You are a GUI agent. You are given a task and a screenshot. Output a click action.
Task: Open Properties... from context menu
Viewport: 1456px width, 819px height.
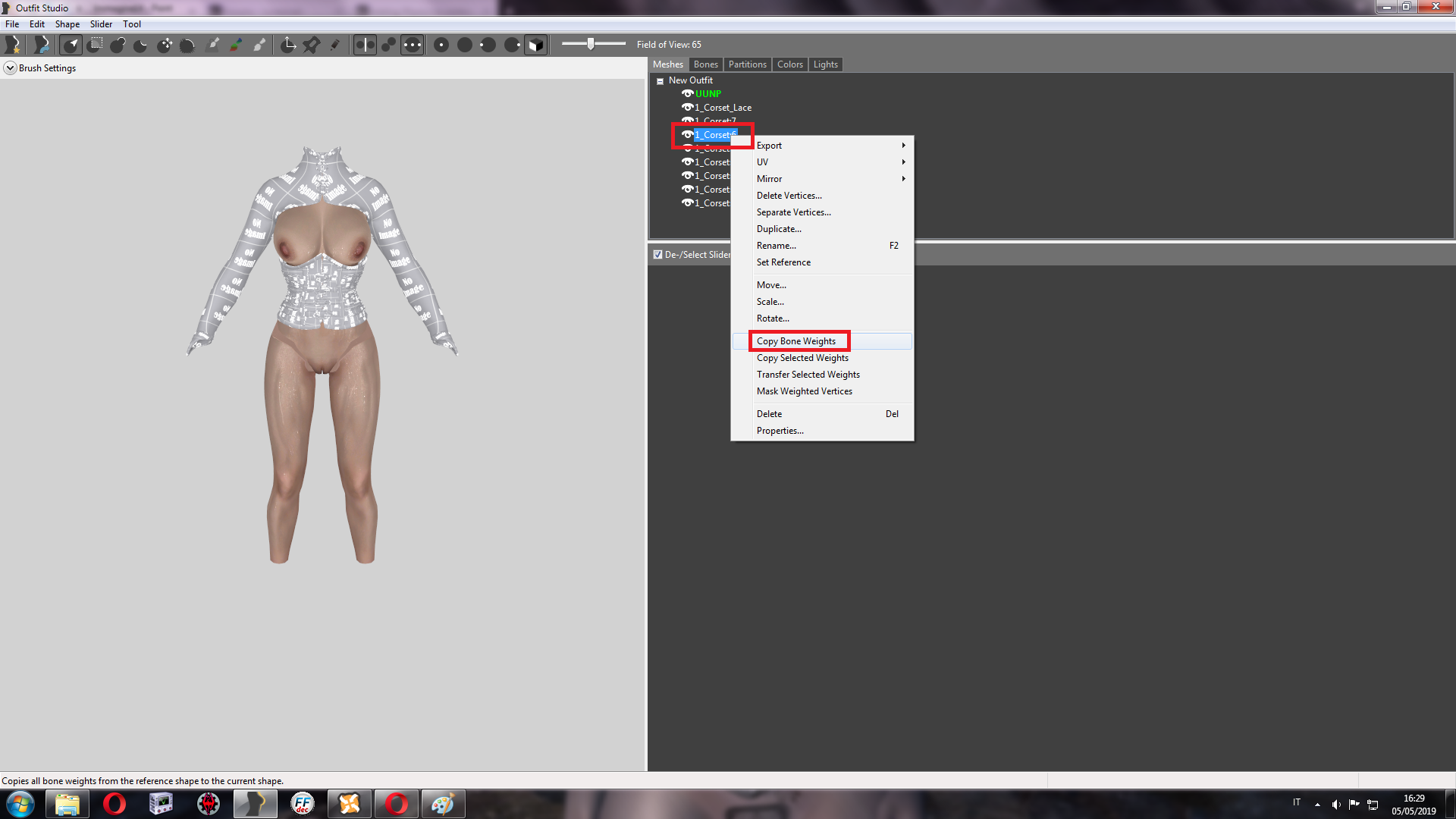pos(822,431)
